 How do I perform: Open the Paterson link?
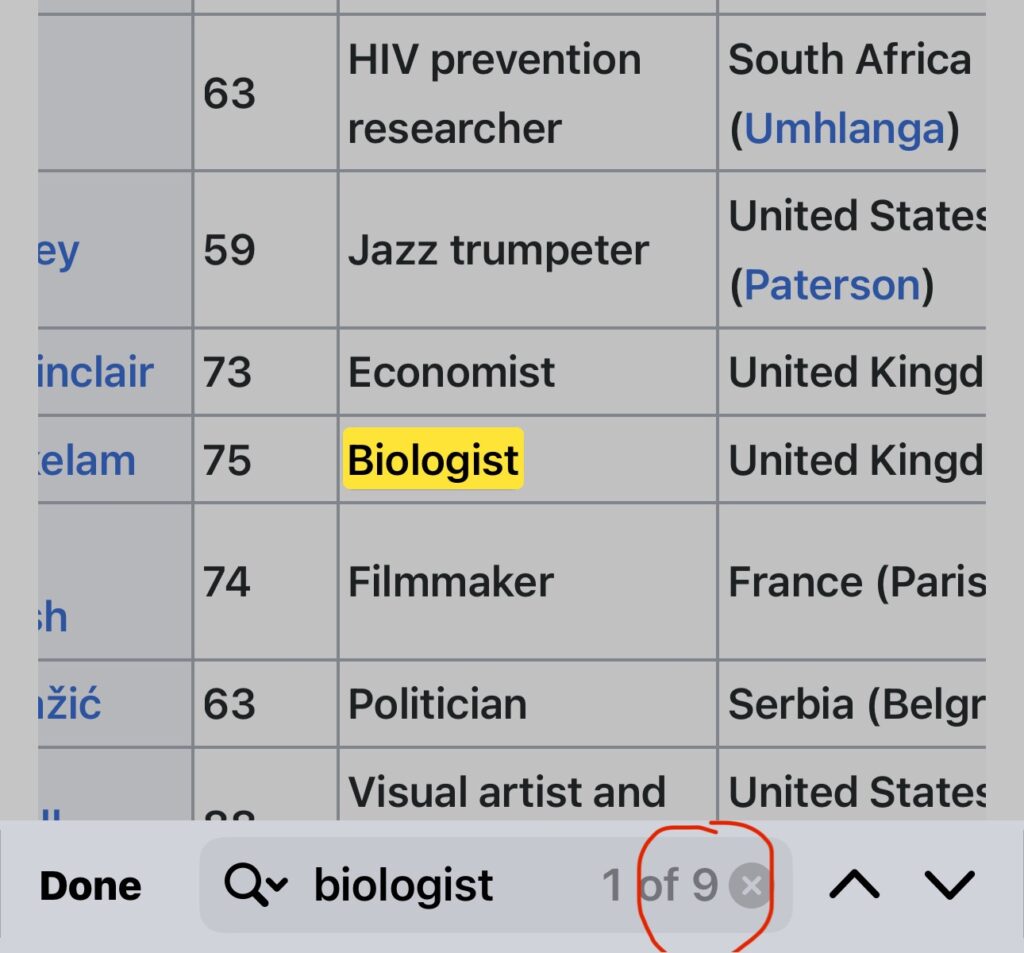pyautogui.click(x=832, y=285)
